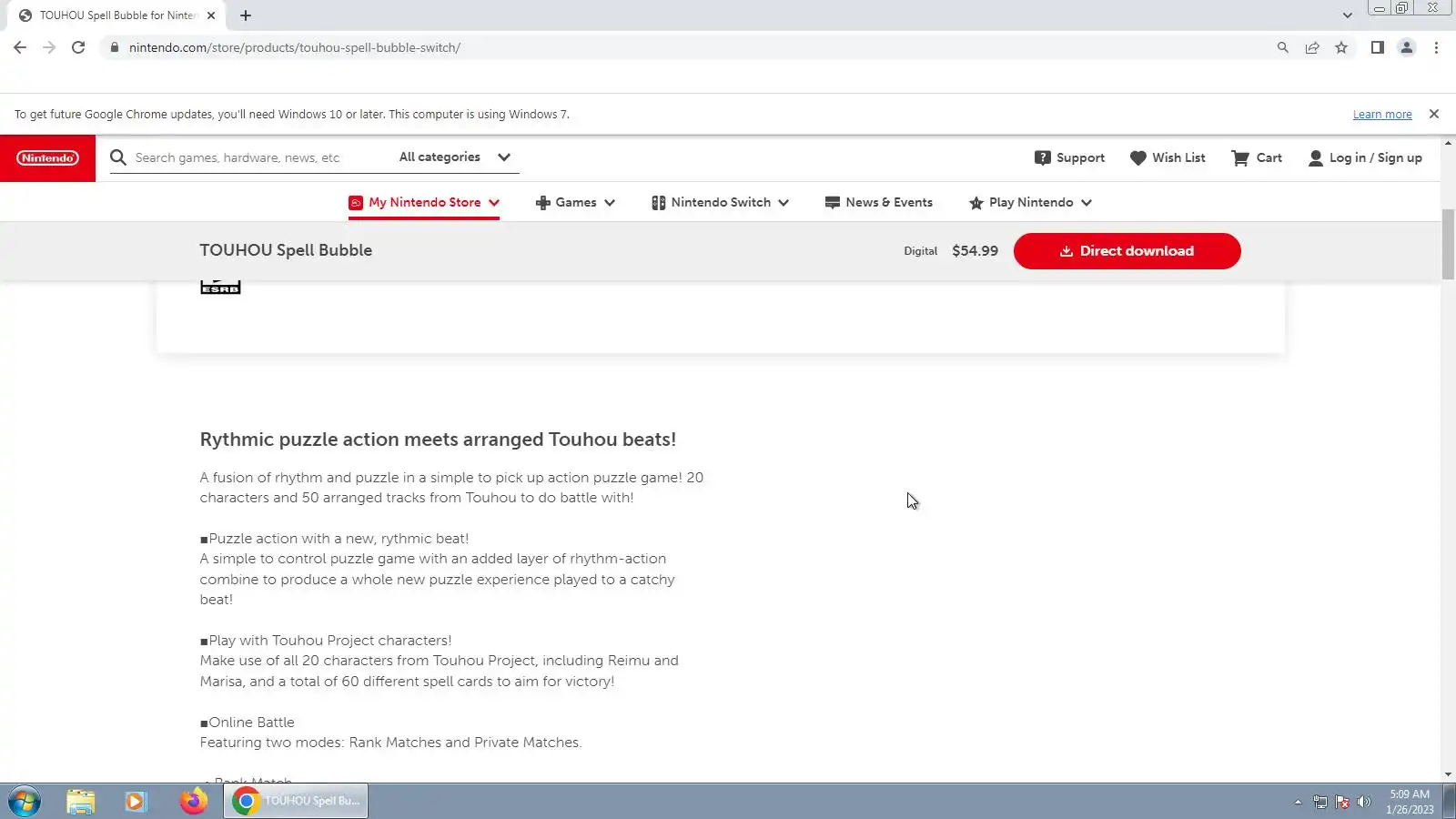Go back with browser back arrow
The height and width of the screenshot is (819, 1456).
click(20, 47)
